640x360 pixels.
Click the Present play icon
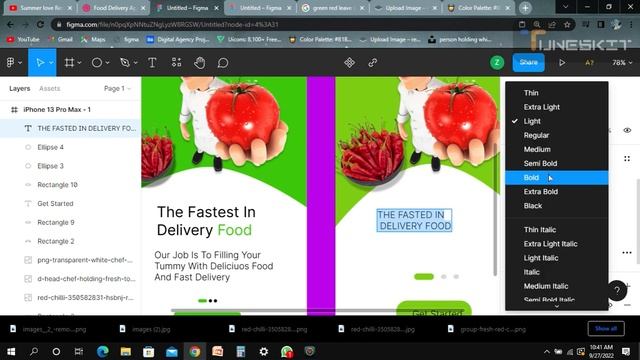[x=562, y=62]
